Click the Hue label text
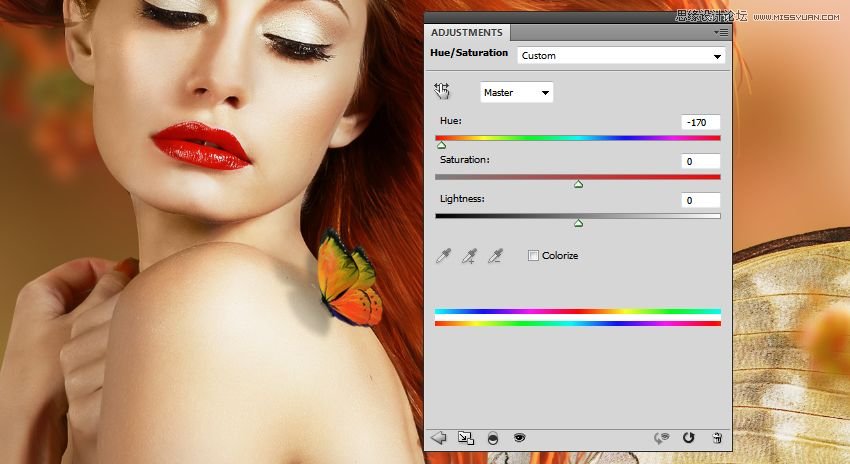This screenshot has width=850, height=464. [x=451, y=121]
